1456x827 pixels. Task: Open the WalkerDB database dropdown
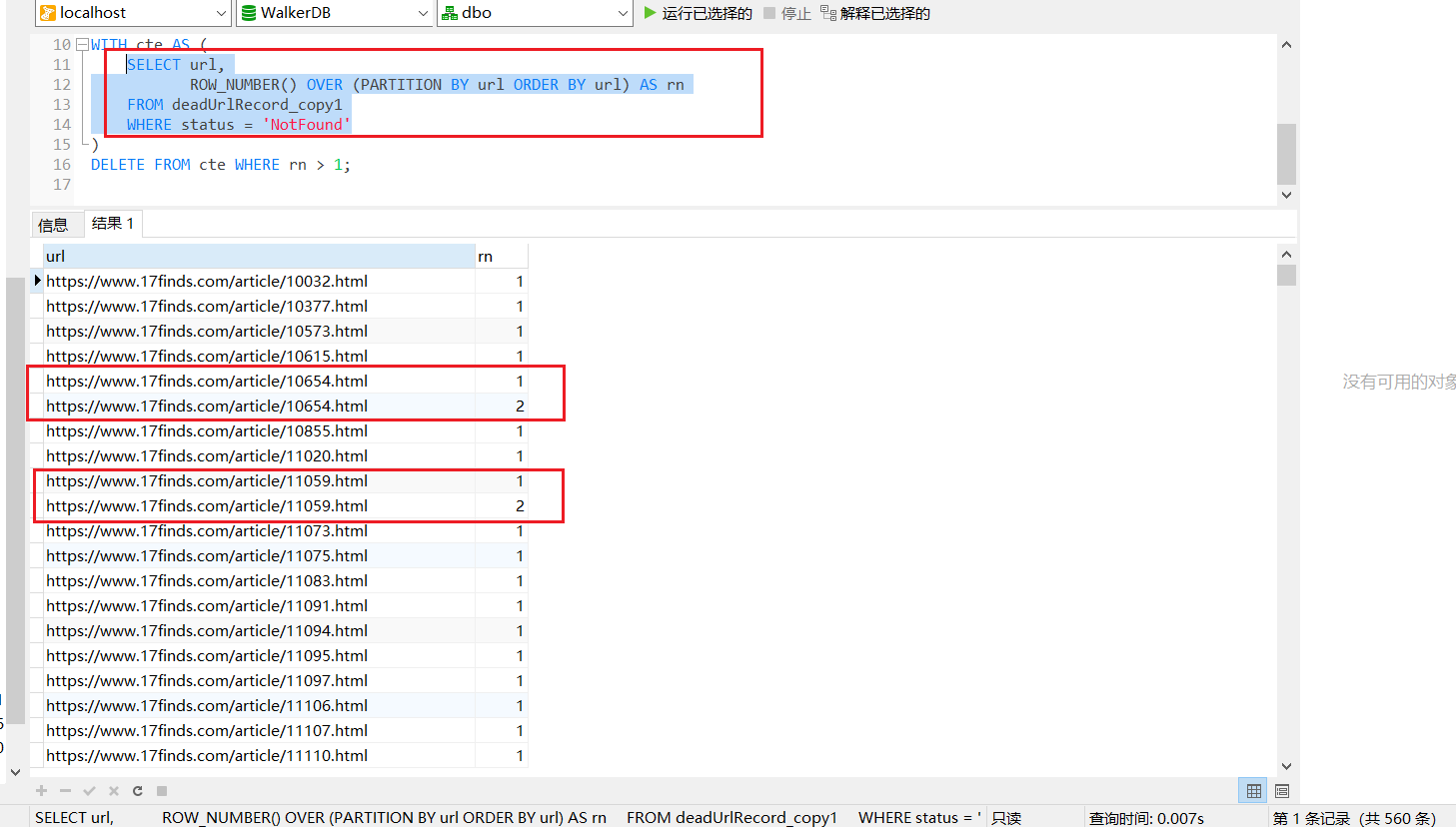click(335, 13)
